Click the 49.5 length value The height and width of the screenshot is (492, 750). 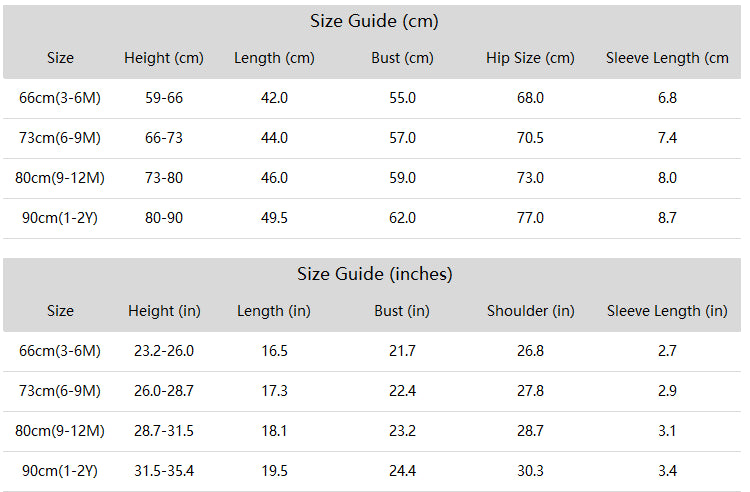tap(274, 218)
